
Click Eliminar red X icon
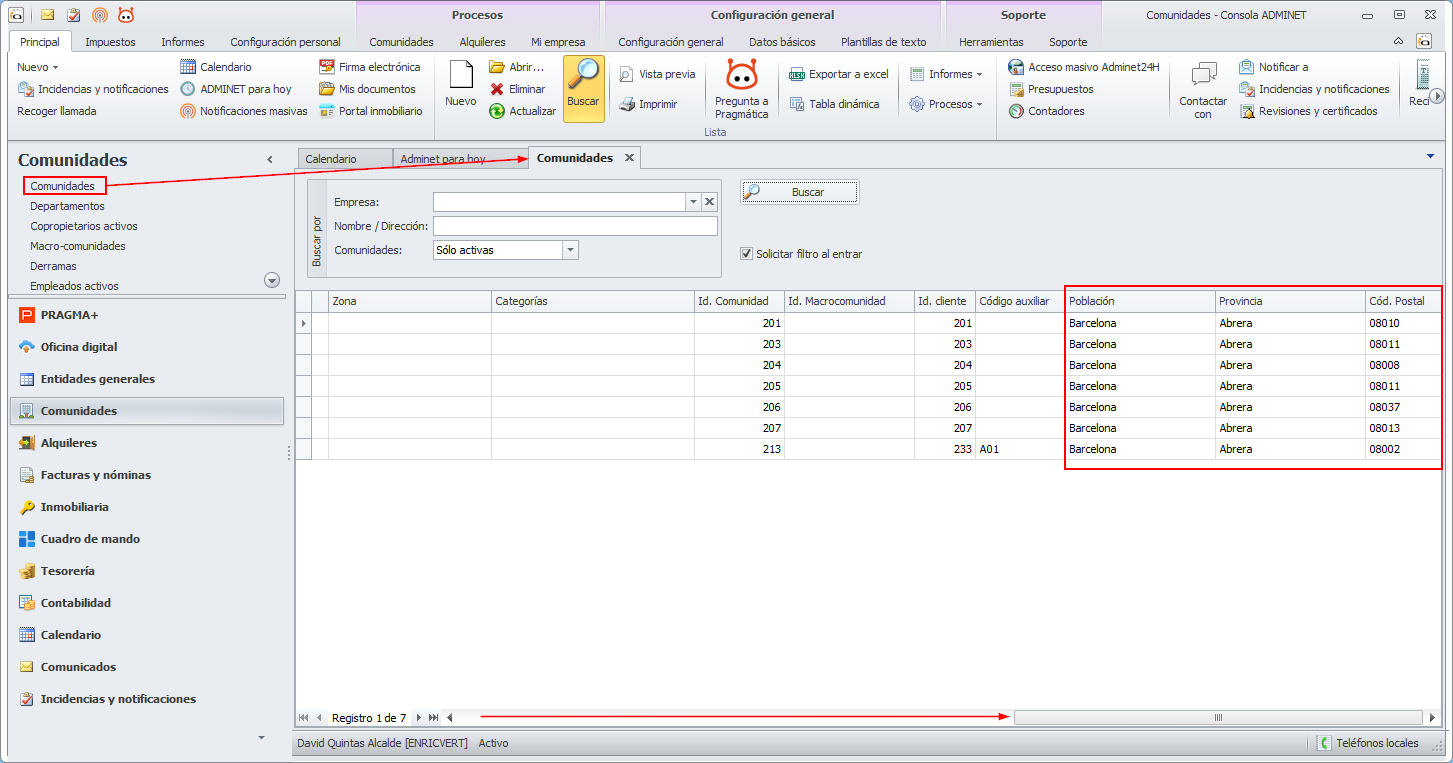pos(497,89)
